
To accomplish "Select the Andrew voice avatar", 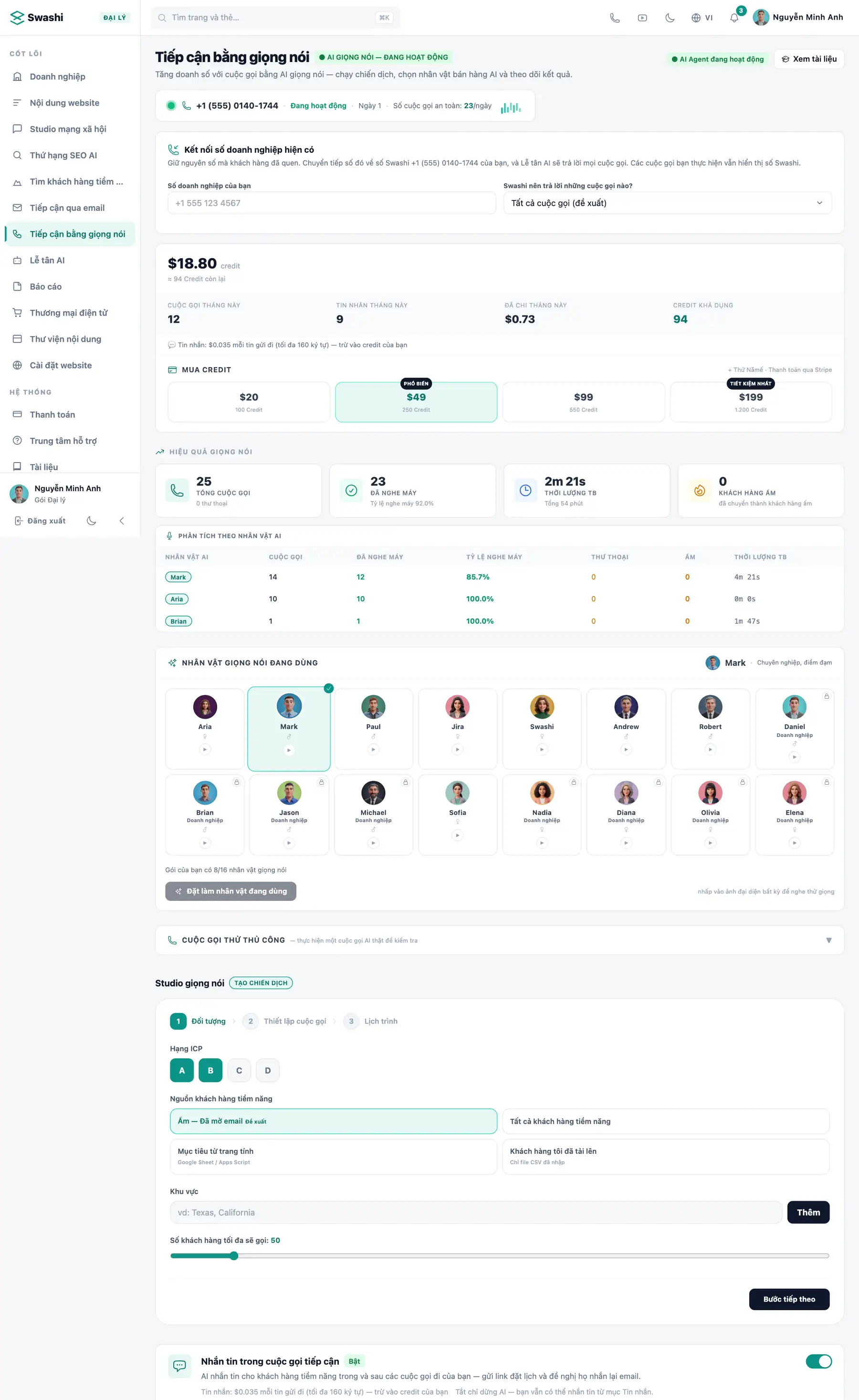I will pyautogui.click(x=626, y=707).
